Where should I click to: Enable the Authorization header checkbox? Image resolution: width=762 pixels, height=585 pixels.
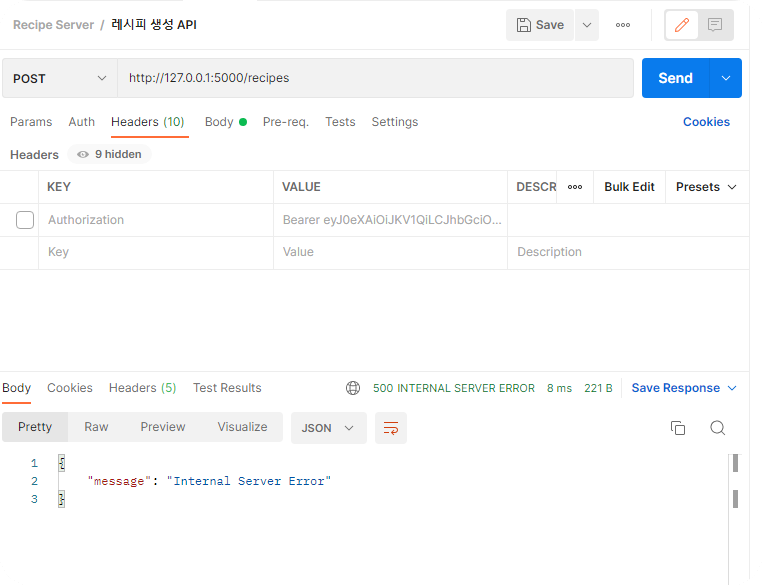coord(25,220)
